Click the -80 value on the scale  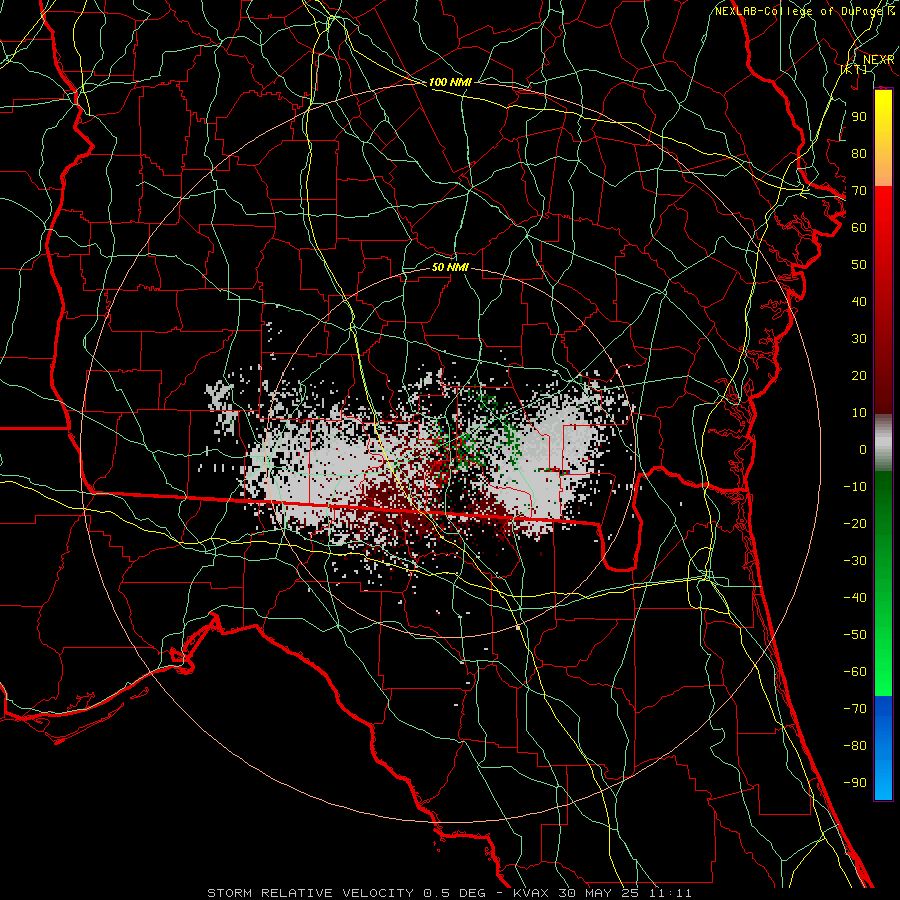coord(855,746)
